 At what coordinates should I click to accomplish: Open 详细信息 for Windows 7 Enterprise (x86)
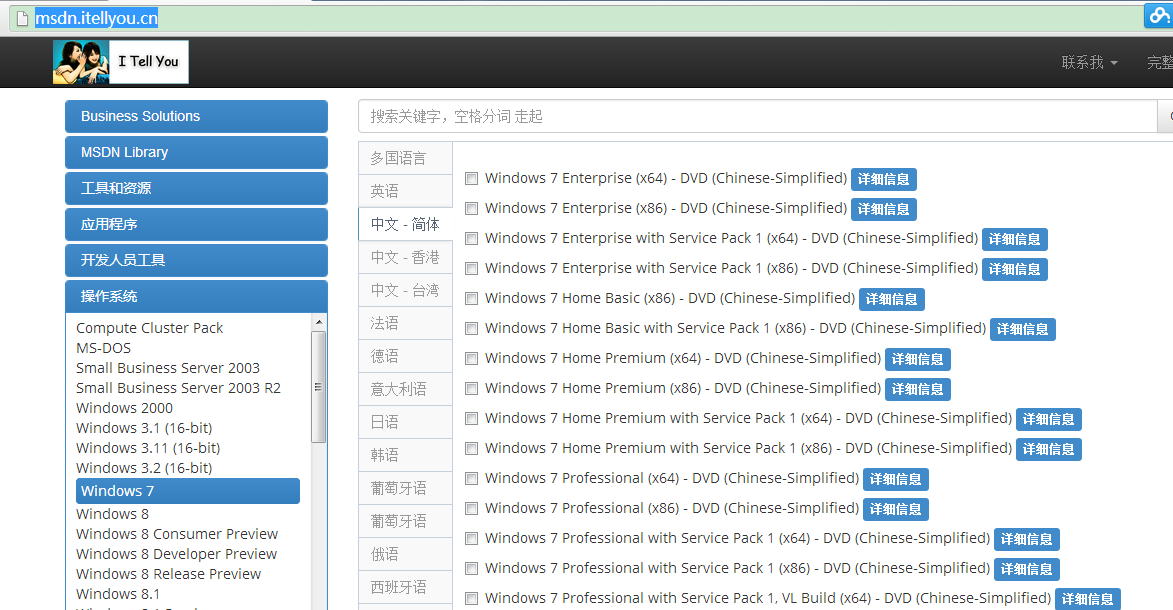(x=883, y=209)
